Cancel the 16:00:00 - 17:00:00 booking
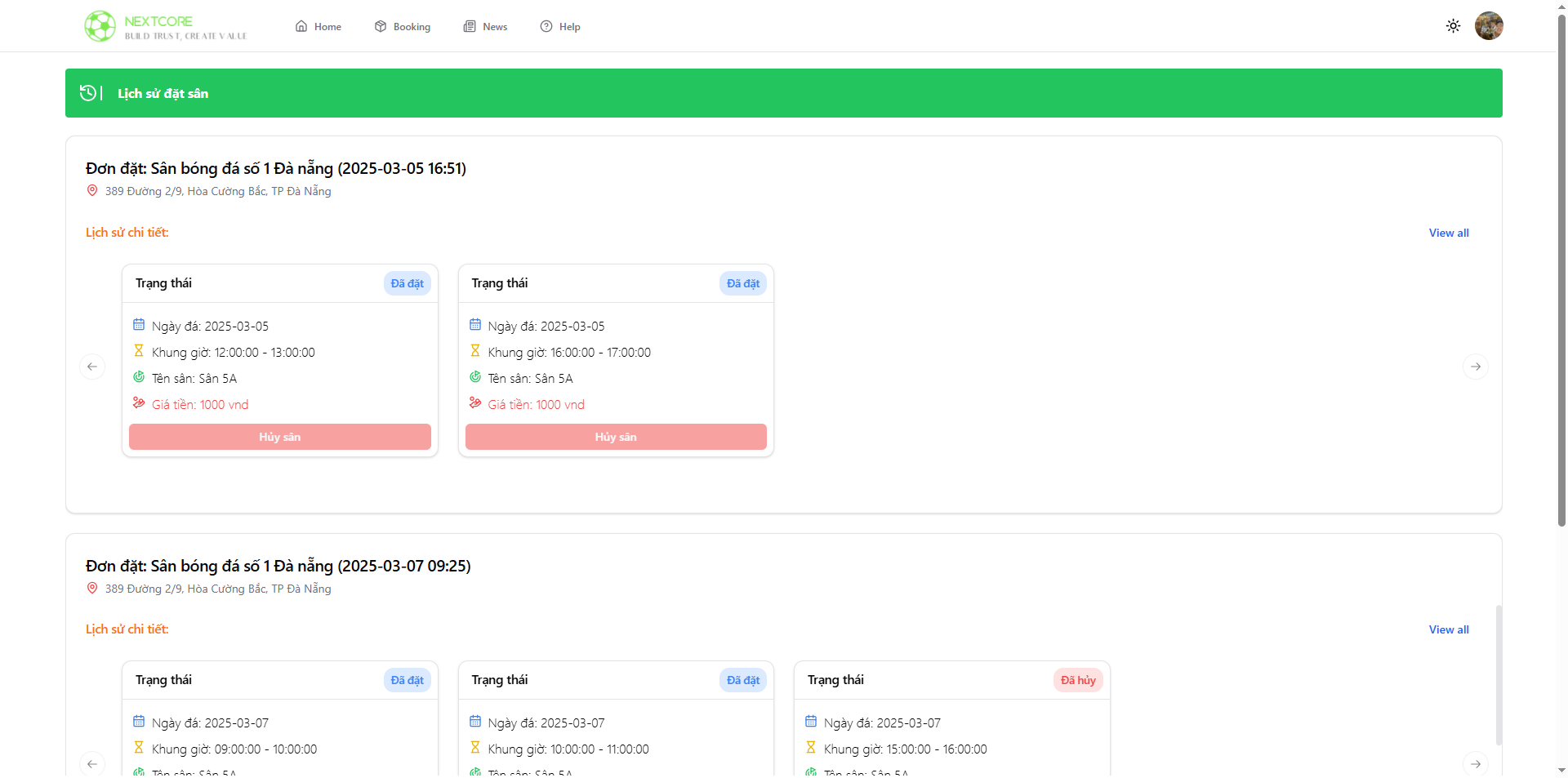This screenshot has width=1568, height=778. [616, 437]
